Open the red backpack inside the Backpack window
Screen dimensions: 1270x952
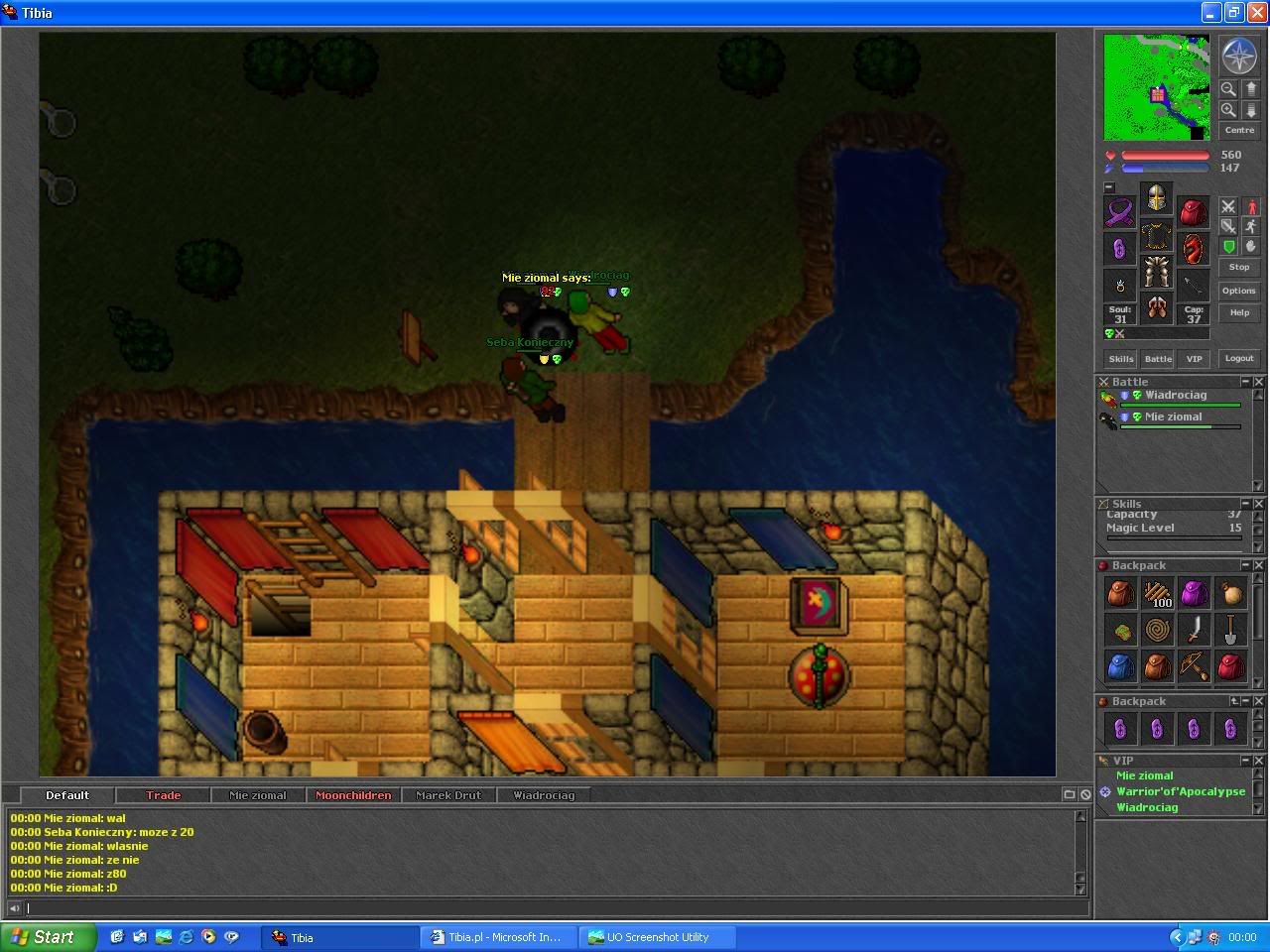[x=1230, y=666]
